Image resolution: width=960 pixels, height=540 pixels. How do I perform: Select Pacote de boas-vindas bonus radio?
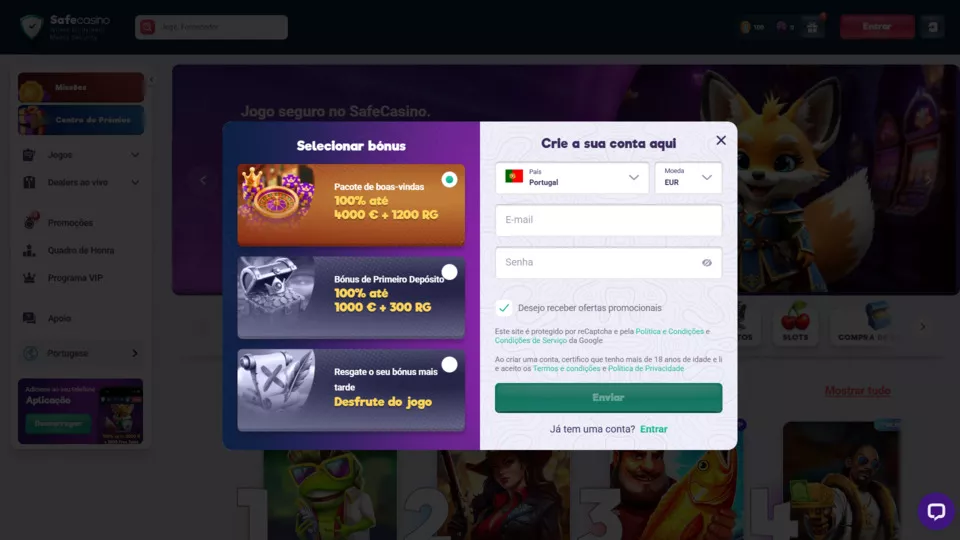[449, 179]
